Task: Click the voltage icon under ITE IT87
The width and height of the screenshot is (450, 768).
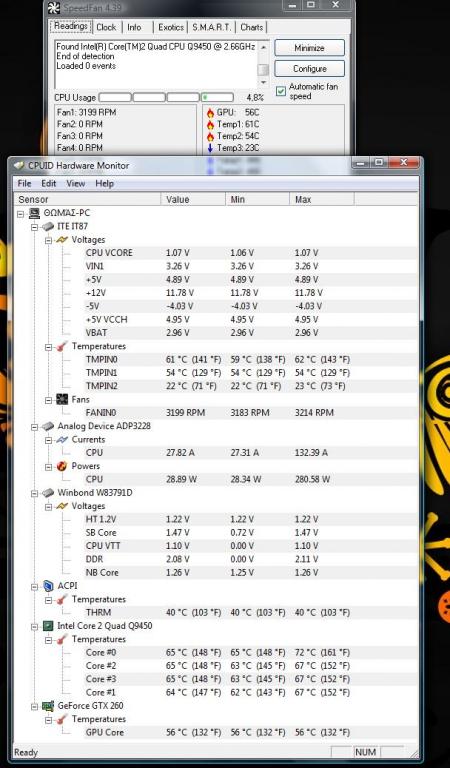Action: [62, 240]
